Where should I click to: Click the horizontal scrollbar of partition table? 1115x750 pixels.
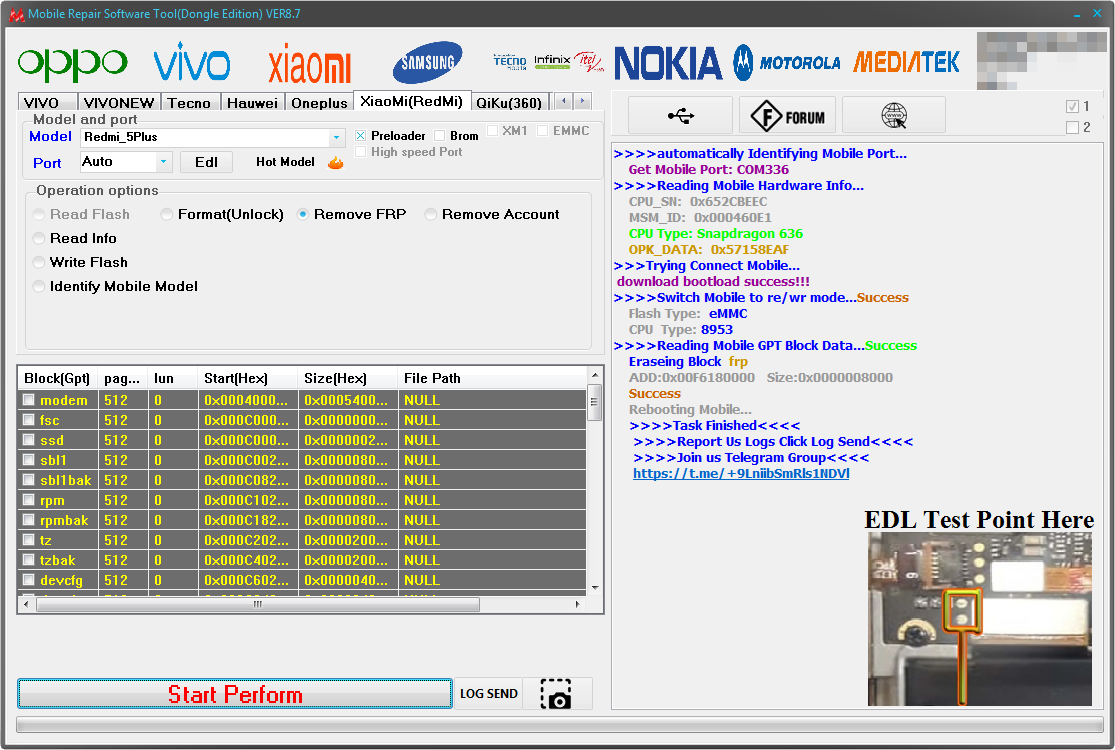coord(302,604)
